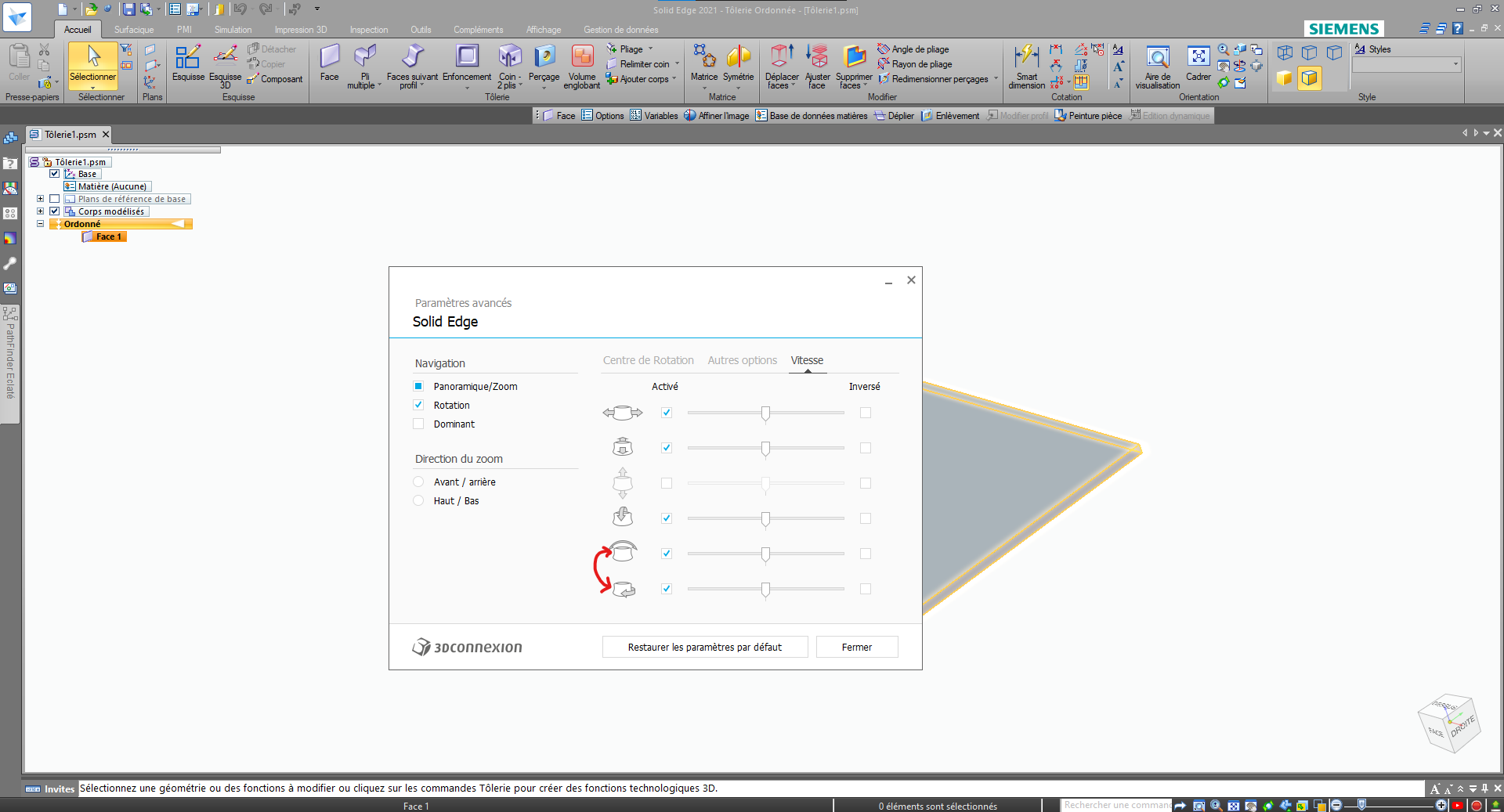Click the Enfoncement dimple tool
The width and height of the screenshot is (1504, 812).
[x=467, y=66]
